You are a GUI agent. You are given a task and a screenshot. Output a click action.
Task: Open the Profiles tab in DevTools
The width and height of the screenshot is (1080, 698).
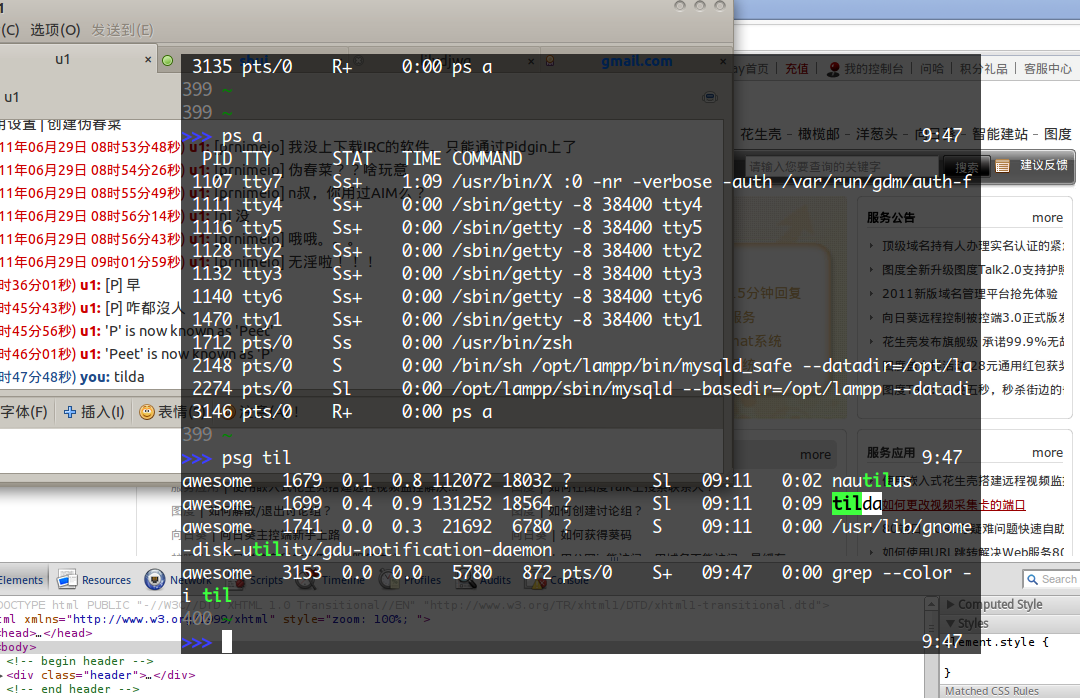(x=422, y=580)
